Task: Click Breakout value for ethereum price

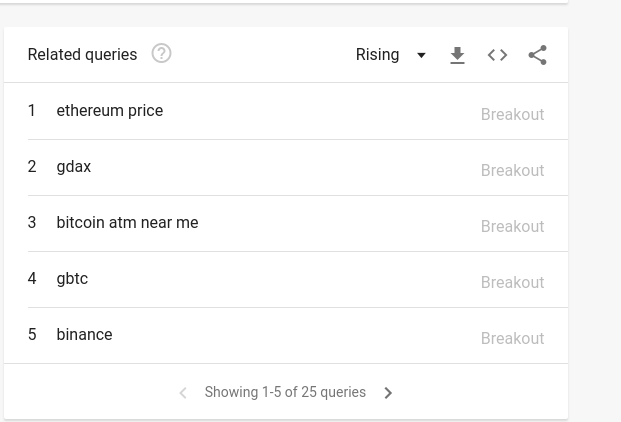Action: tap(512, 114)
